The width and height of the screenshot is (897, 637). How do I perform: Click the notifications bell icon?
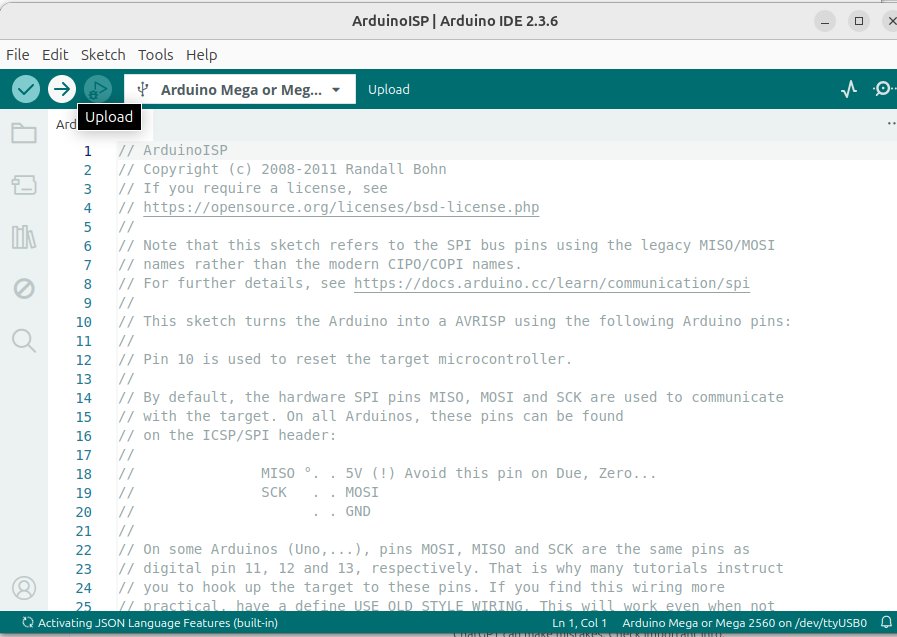[x=886, y=622]
